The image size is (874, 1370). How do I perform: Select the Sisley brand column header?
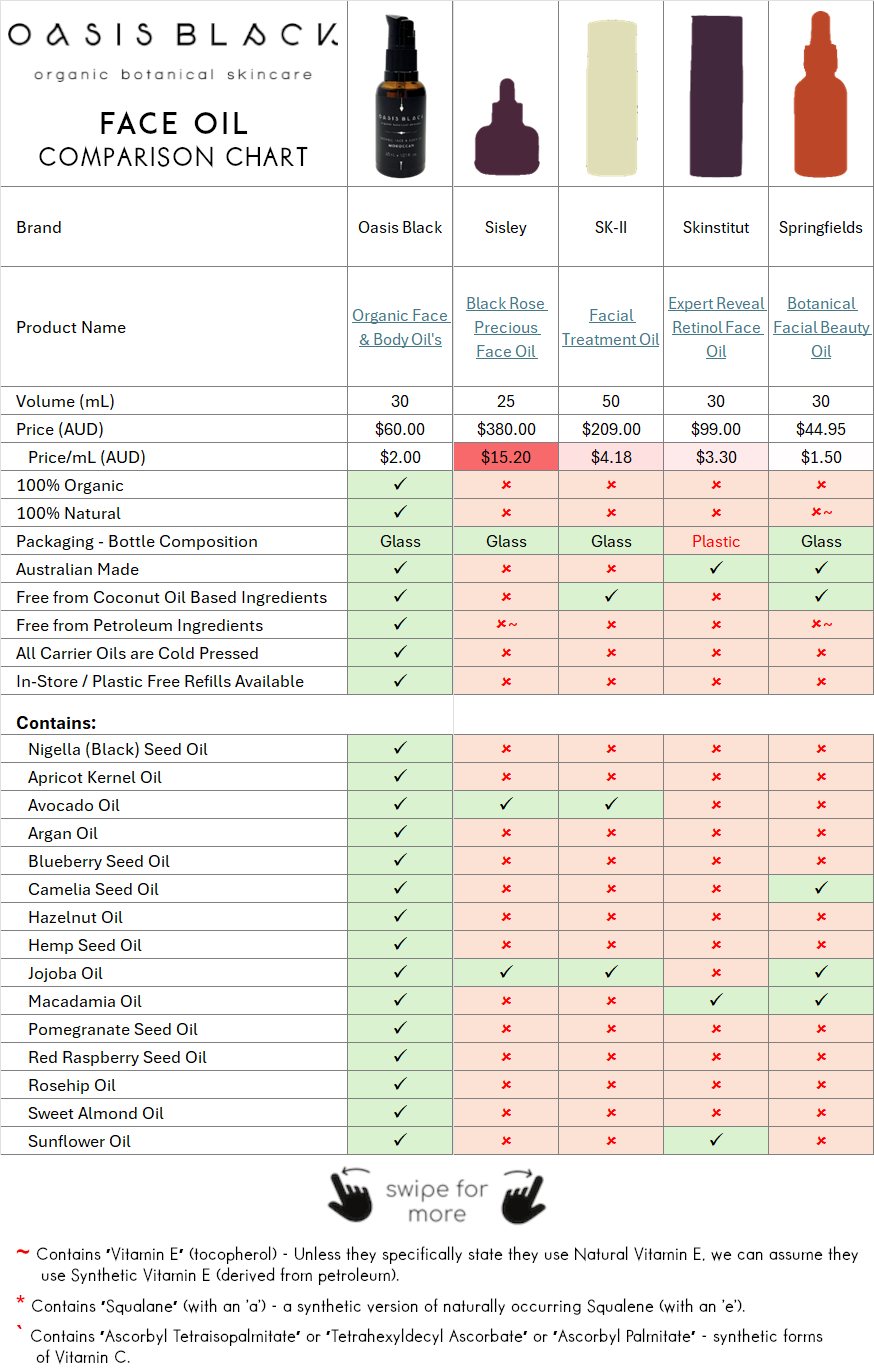tap(505, 227)
